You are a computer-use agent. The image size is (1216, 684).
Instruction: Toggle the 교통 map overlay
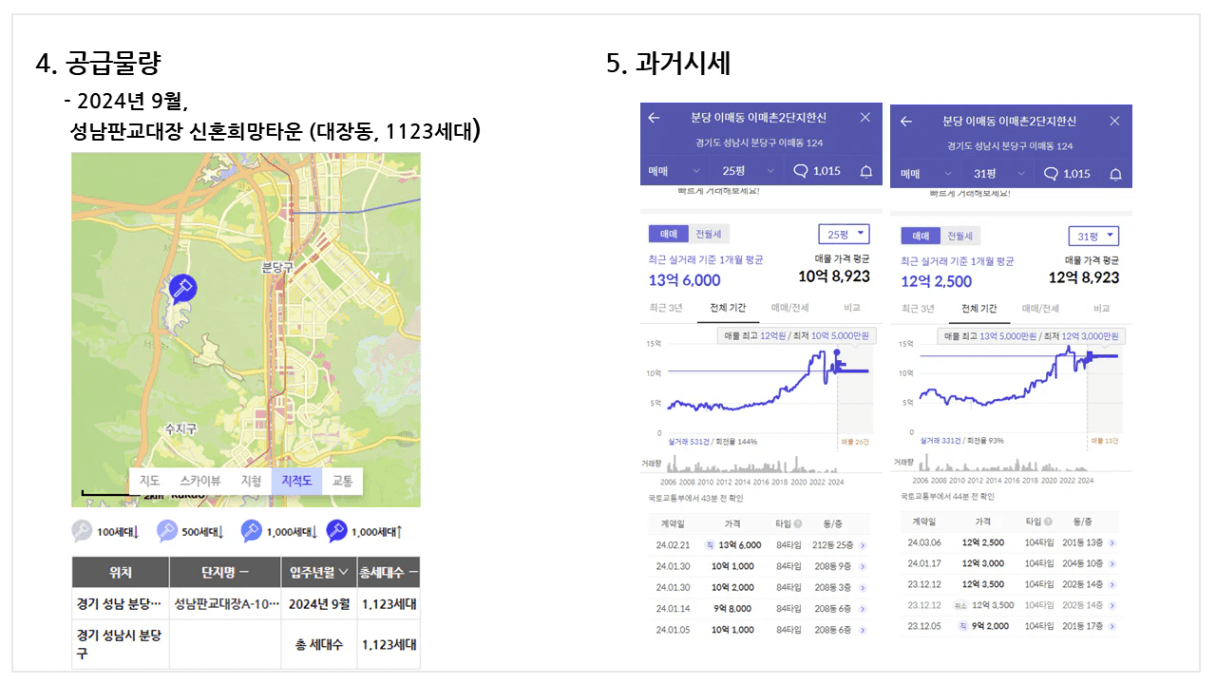[342, 481]
